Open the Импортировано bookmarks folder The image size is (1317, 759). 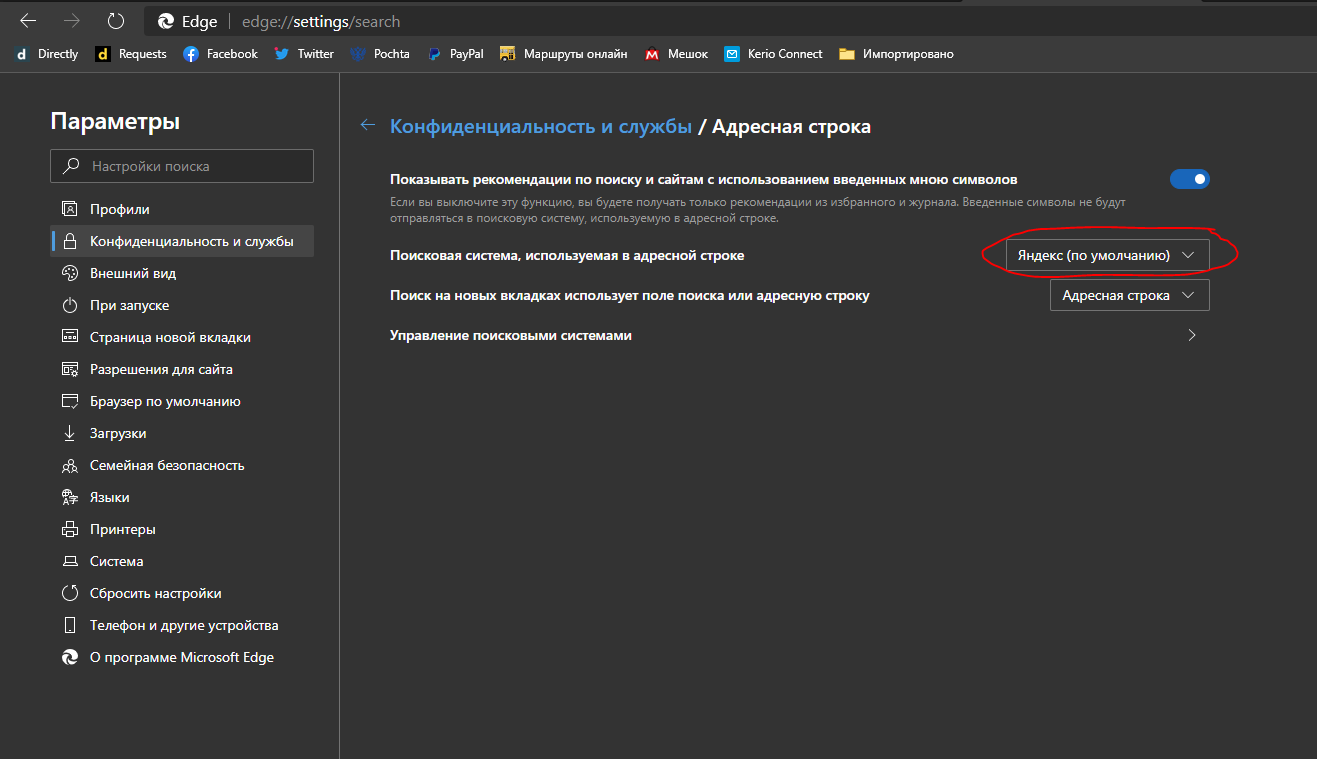tap(896, 54)
